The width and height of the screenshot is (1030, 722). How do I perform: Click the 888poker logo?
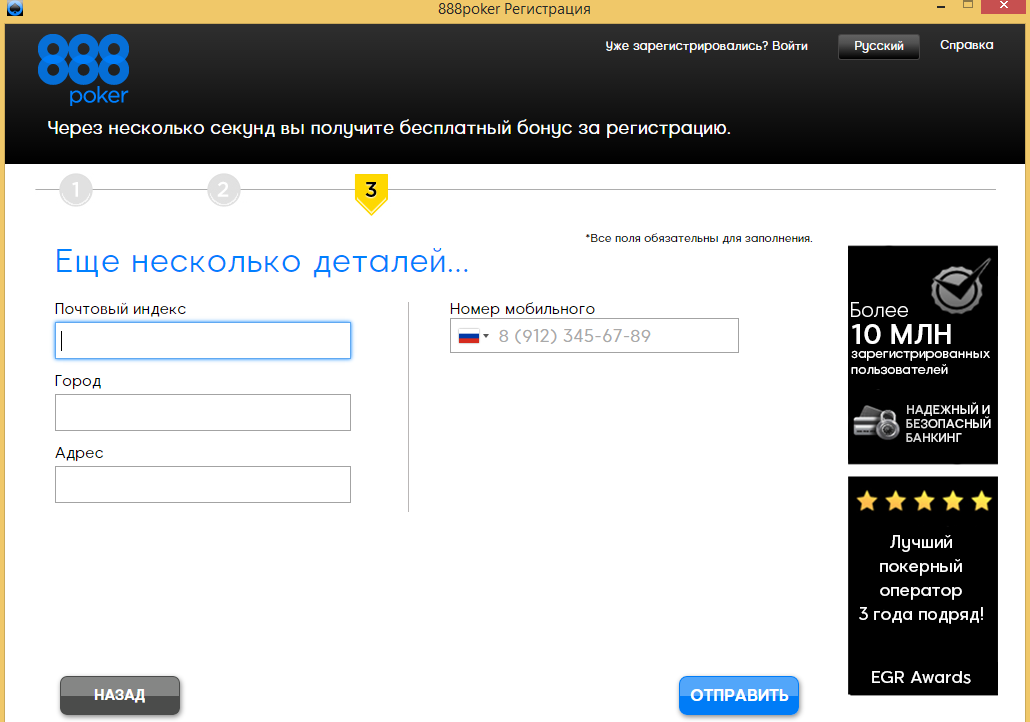pyautogui.click(x=84, y=69)
